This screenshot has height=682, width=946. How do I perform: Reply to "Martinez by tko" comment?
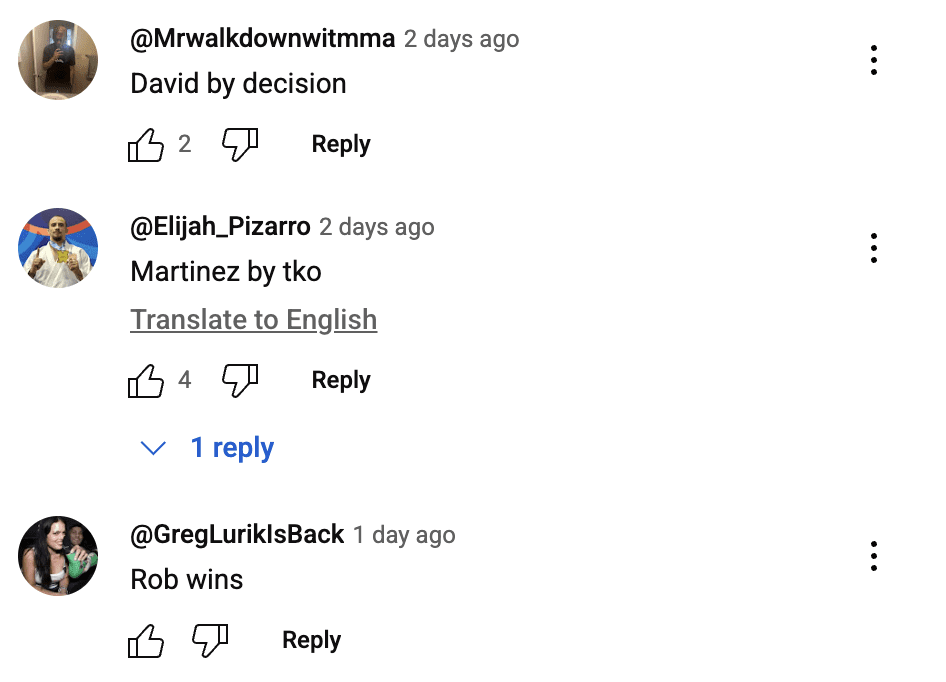pos(341,380)
